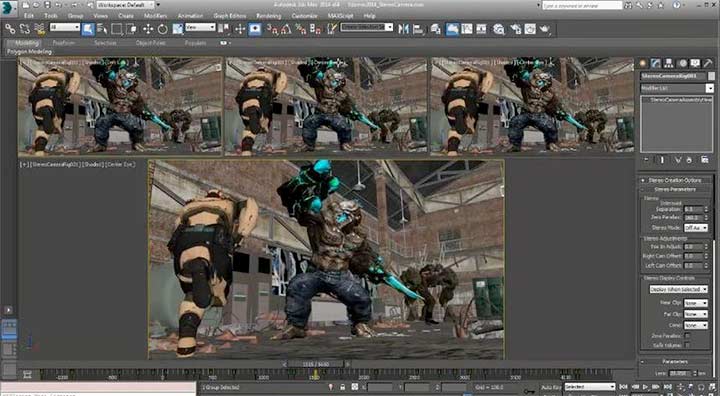Image resolution: width=720 pixels, height=396 pixels.
Task: Open the MAXScript menu
Action: (x=340, y=16)
